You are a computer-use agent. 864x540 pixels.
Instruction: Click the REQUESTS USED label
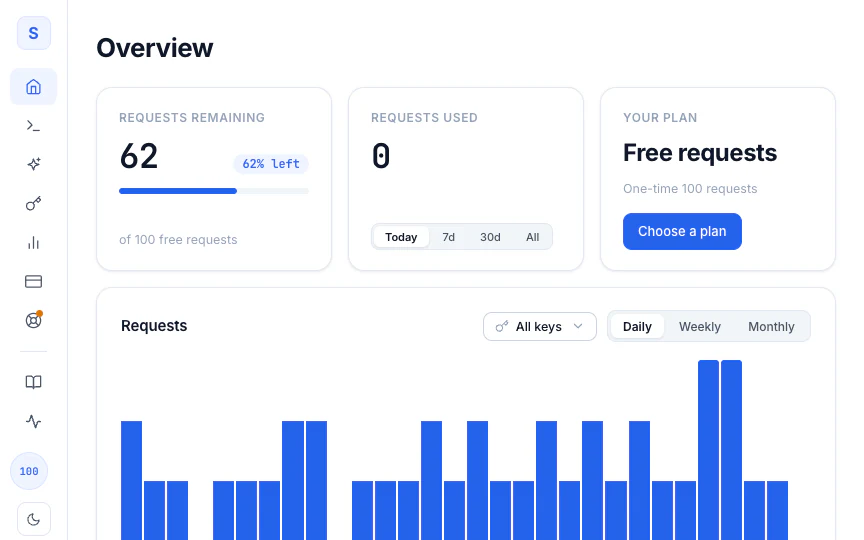tap(424, 117)
